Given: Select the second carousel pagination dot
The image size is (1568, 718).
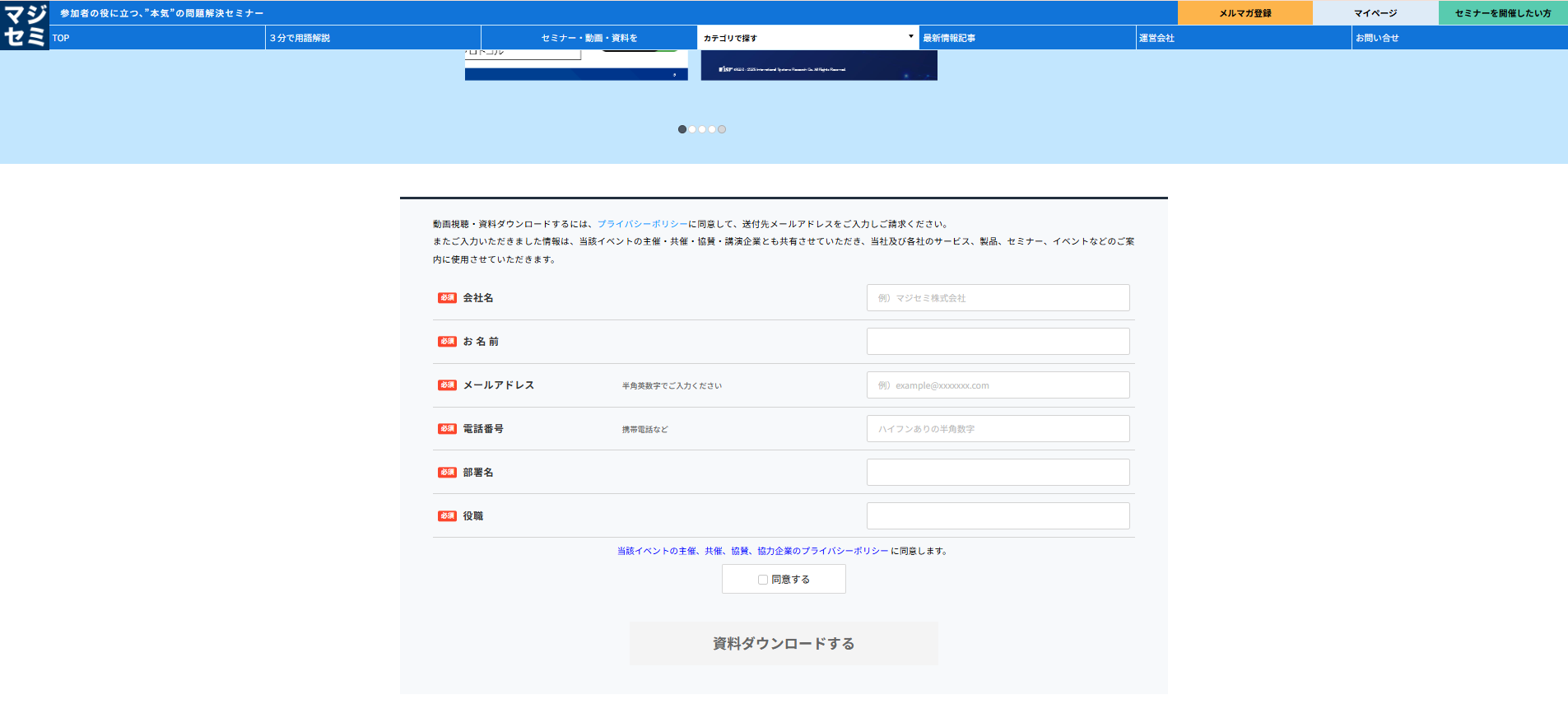Looking at the screenshot, I should [x=692, y=129].
